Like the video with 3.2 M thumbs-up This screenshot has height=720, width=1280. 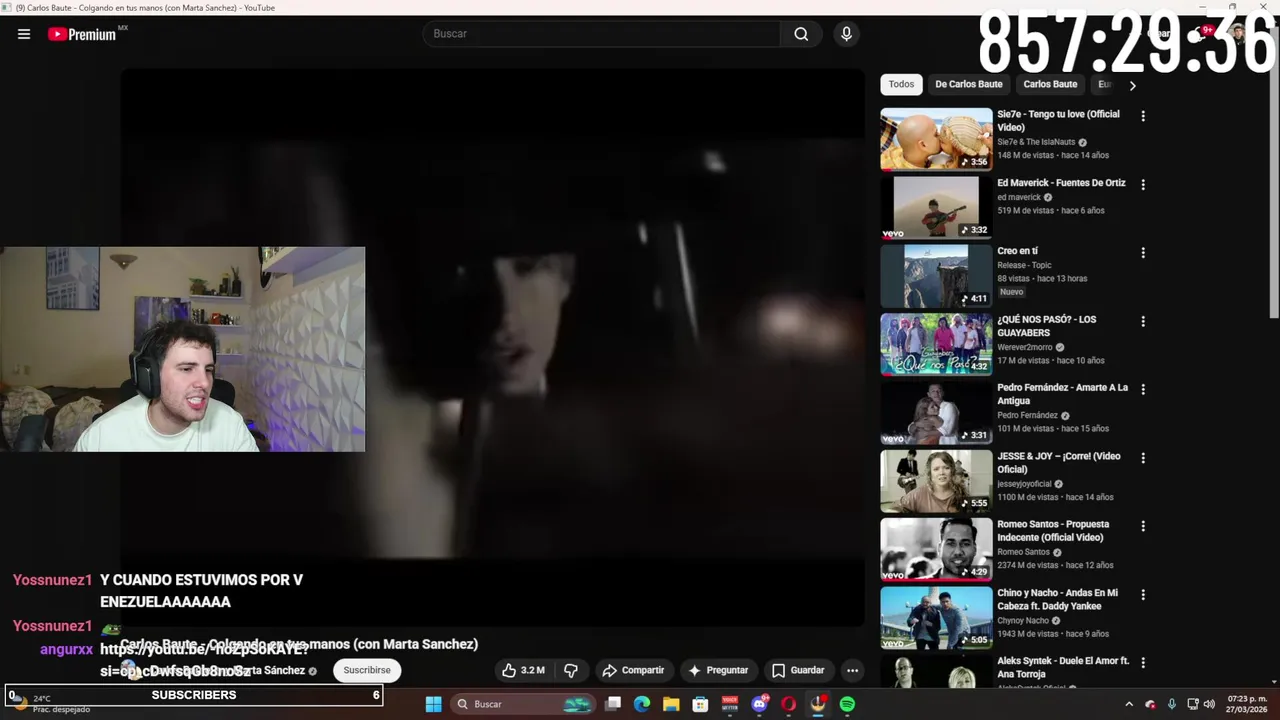(523, 670)
